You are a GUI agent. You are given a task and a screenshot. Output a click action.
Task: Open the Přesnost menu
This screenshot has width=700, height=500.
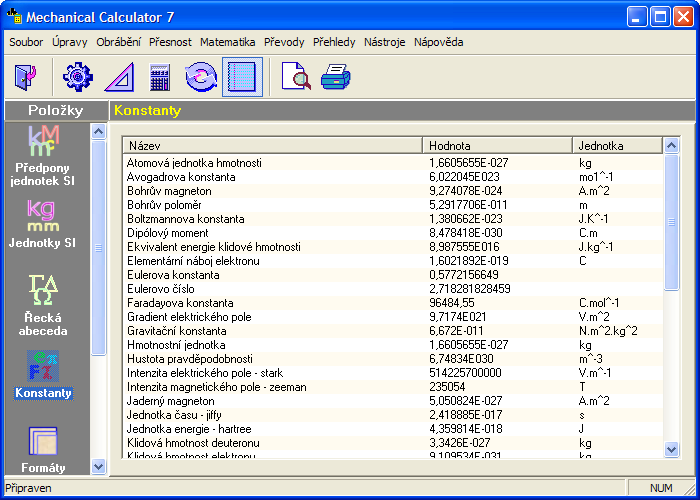click(x=170, y=42)
